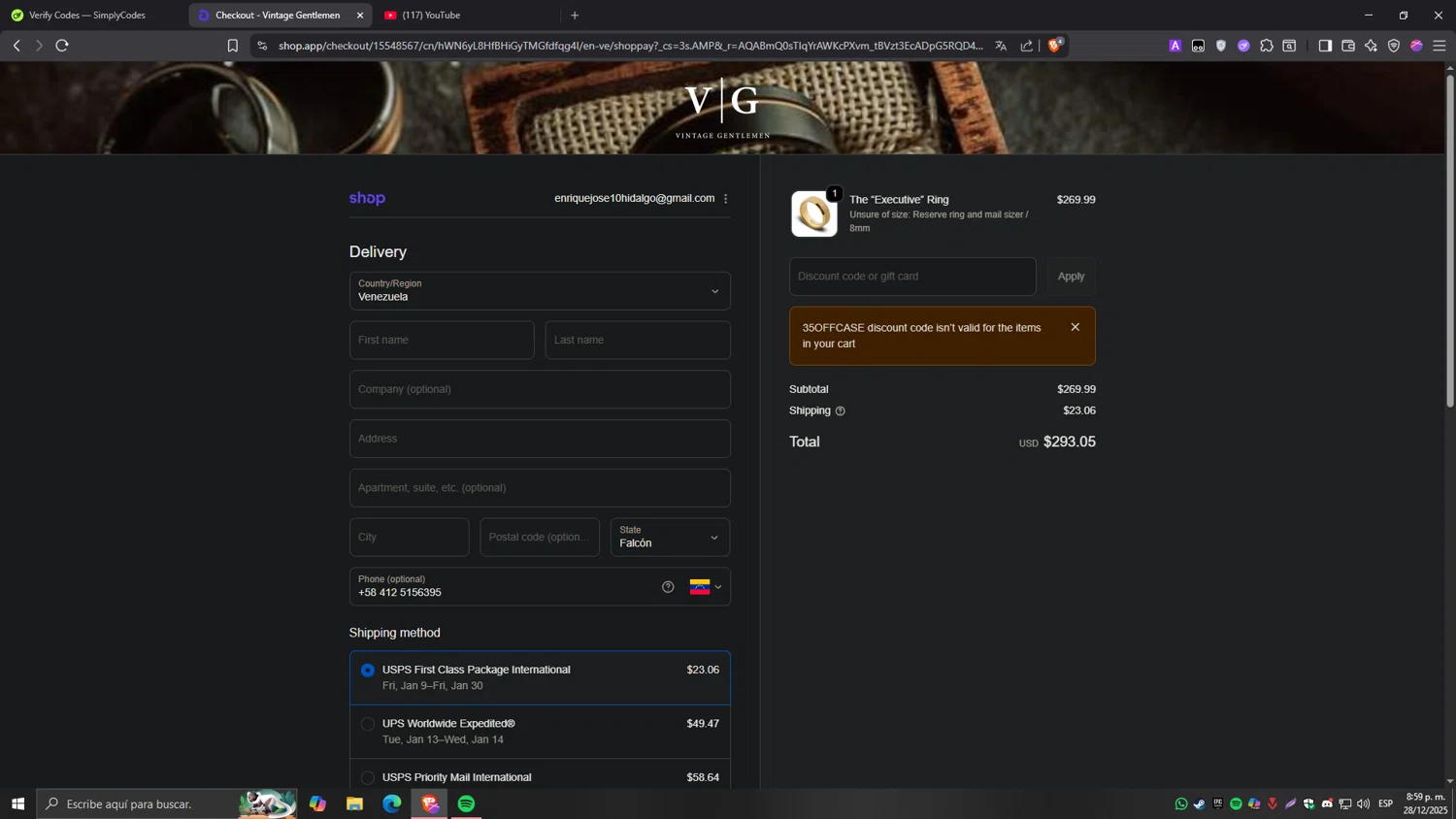
Task: Open the account options three-dot menu
Action: pos(726,199)
